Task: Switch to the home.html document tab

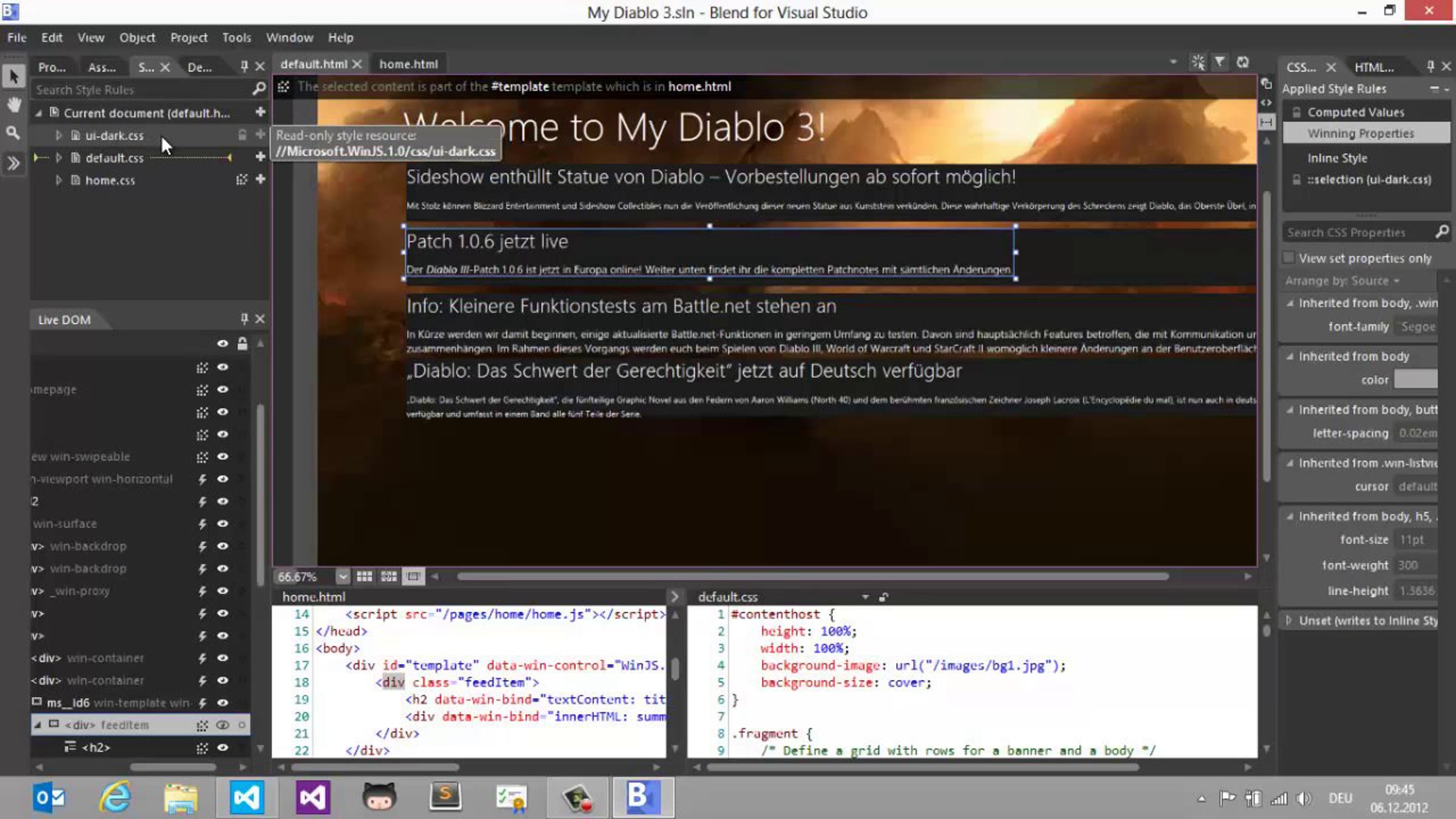Action: (408, 64)
